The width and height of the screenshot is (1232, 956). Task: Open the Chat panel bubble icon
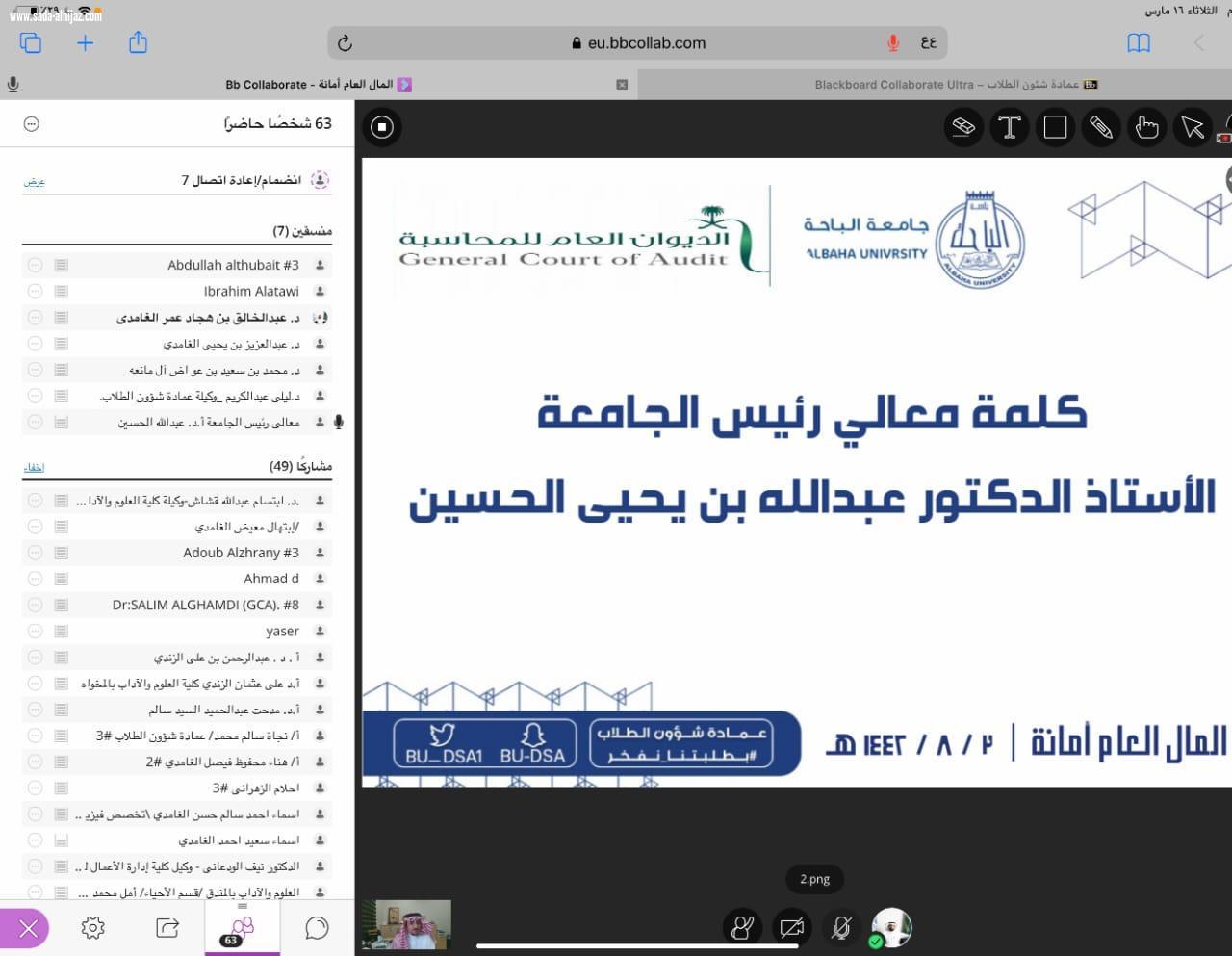click(x=315, y=928)
